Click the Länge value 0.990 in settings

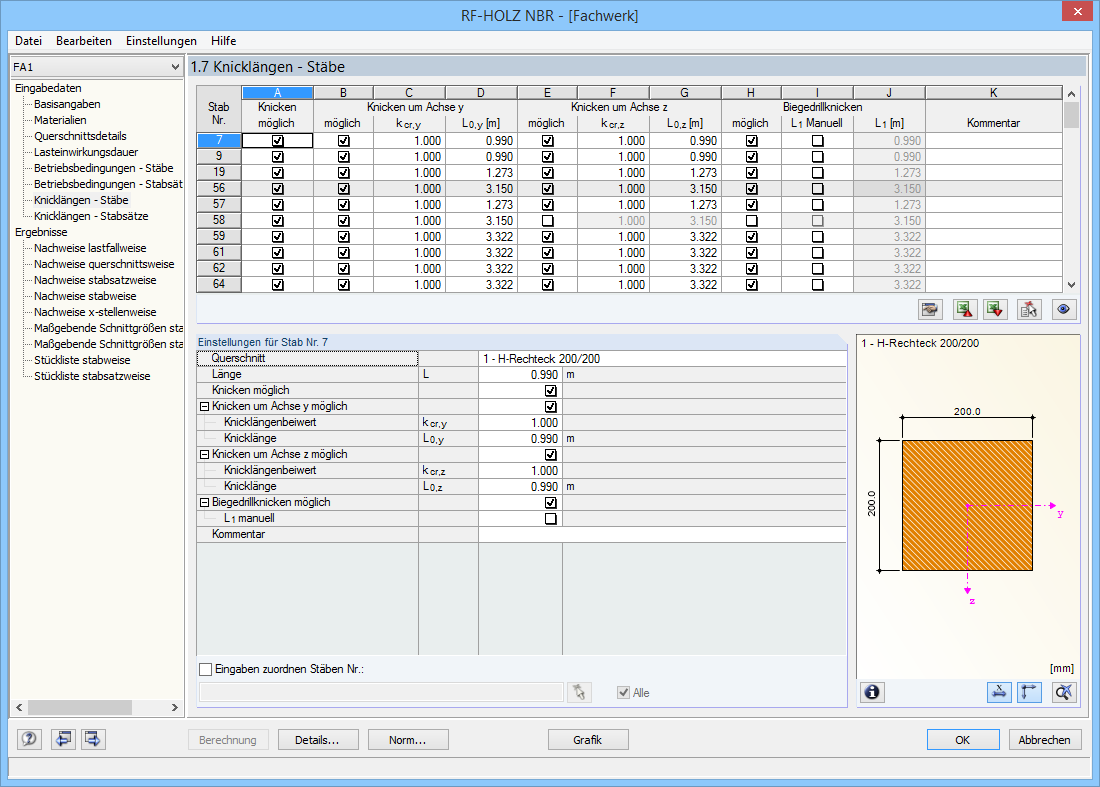tap(520, 375)
